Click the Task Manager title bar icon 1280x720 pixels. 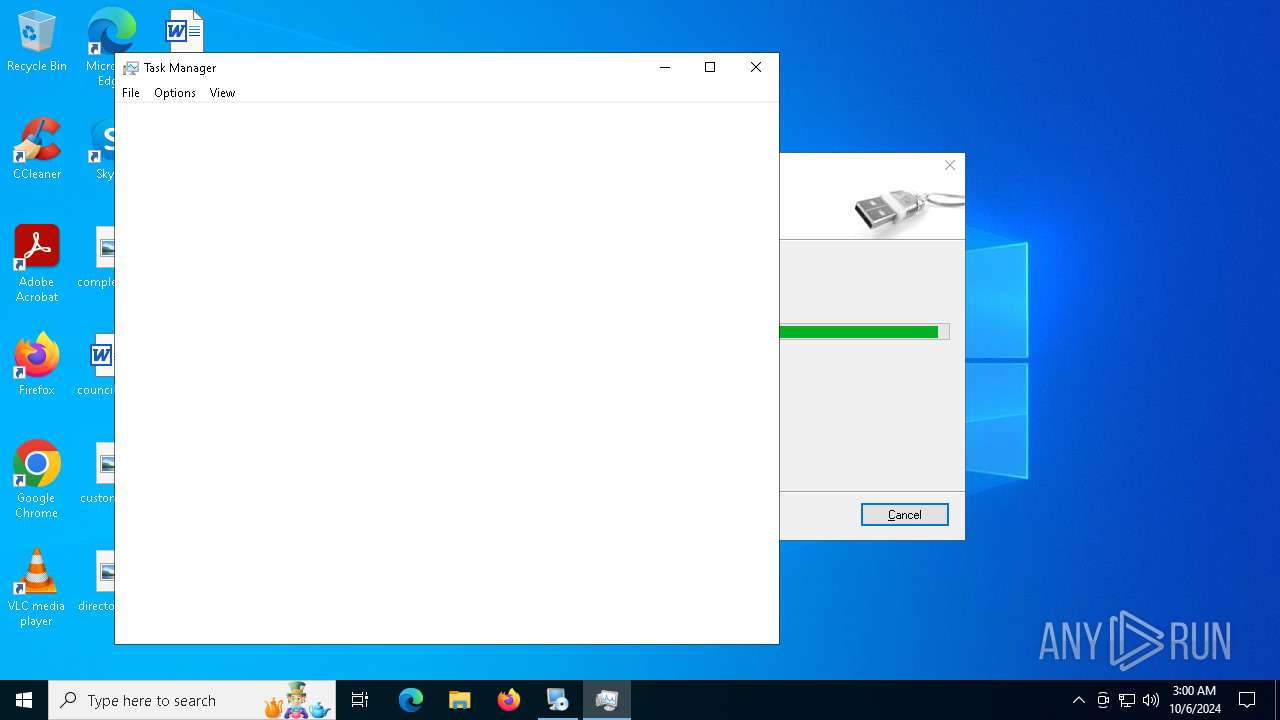pos(131,68)
